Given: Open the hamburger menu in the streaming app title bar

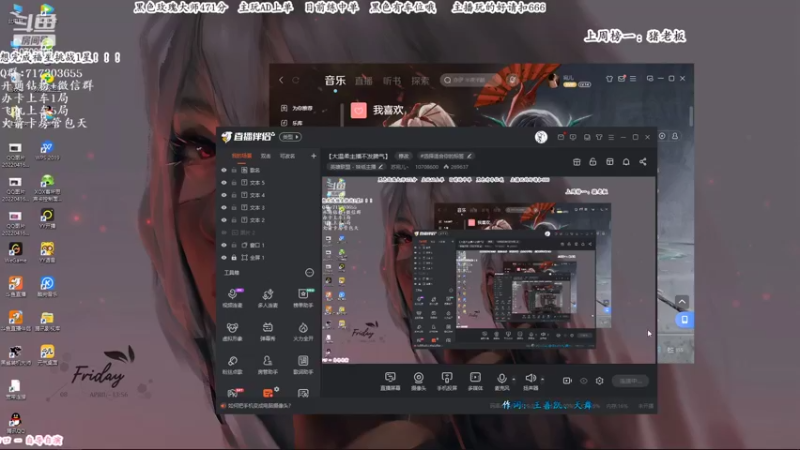Looking at the screenshot, I should [x=611, y=137].
